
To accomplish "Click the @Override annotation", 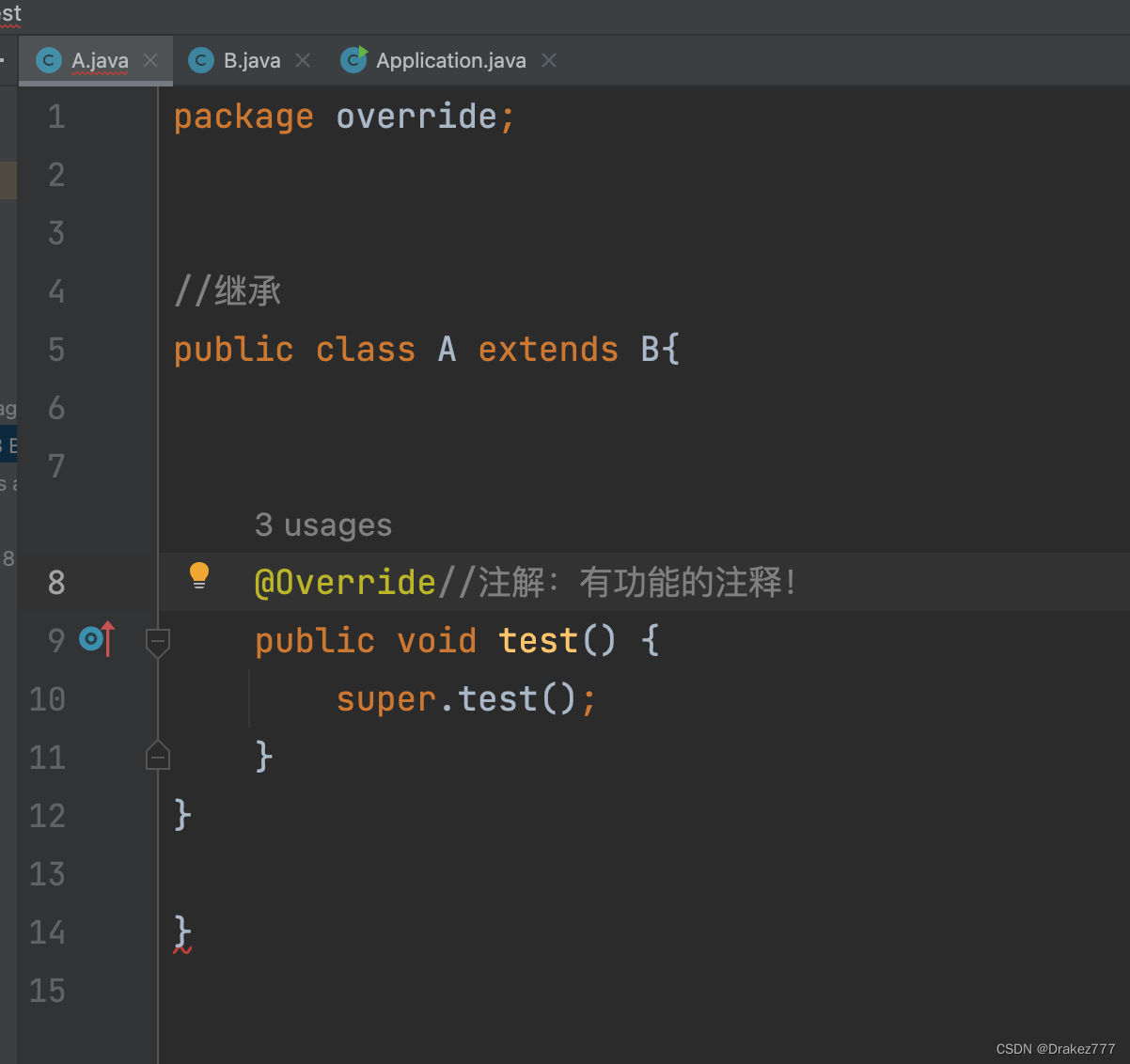I will [x=345, y=583].
